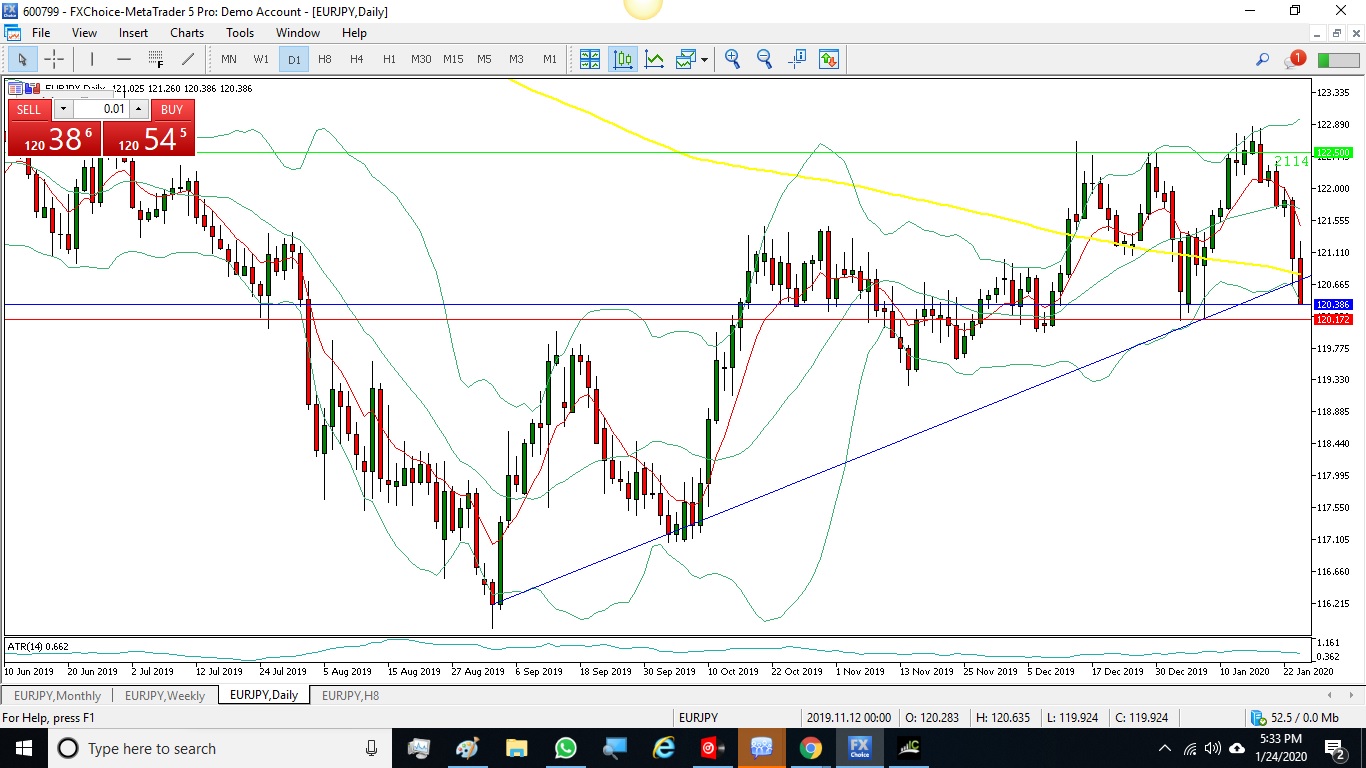Open File Explorer from the taskbar
Screen dimensions: 1366x768
tap(516, 748)
